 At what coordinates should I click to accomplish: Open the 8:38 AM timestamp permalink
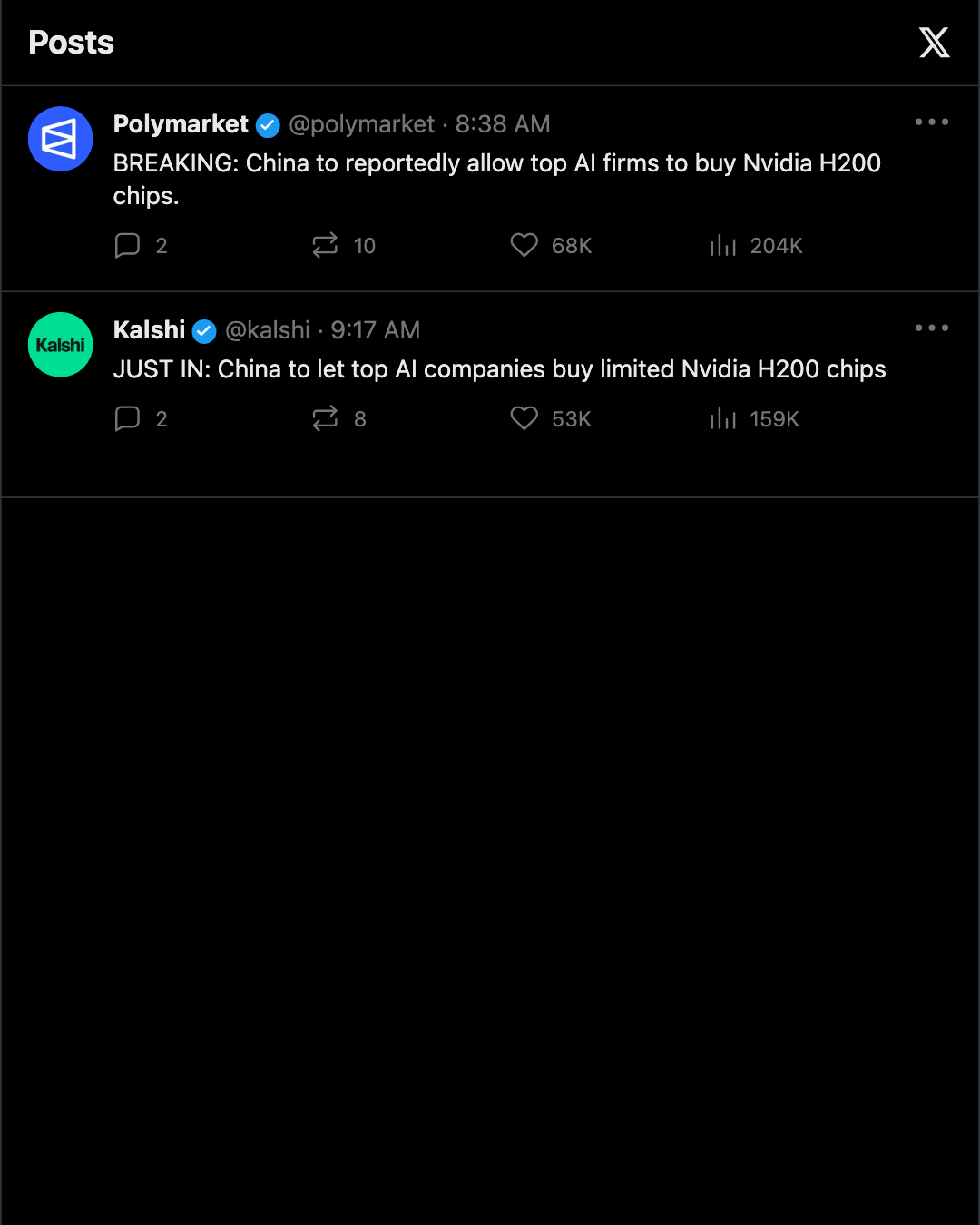tap(503, 124)
